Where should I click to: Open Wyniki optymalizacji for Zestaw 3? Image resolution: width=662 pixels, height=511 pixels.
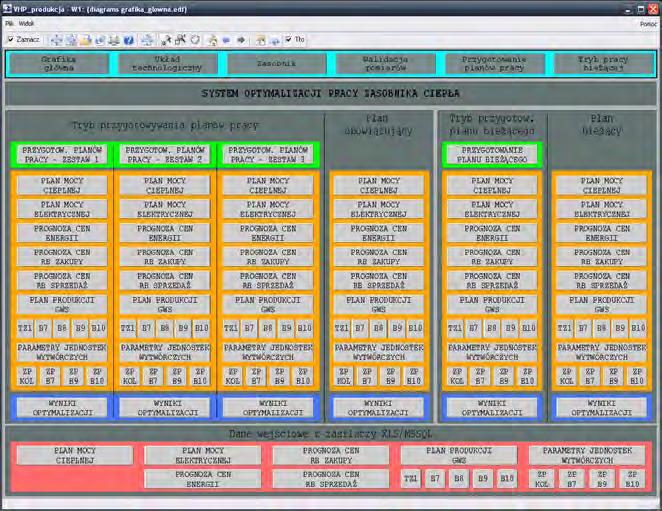(268, 408)
